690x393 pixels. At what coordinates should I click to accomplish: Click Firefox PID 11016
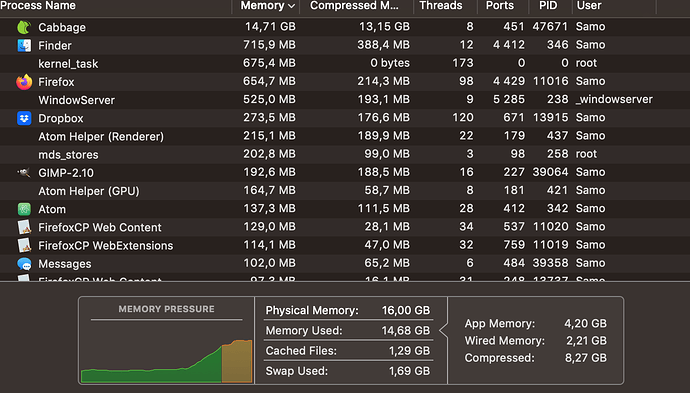click(x=551, y=81)
